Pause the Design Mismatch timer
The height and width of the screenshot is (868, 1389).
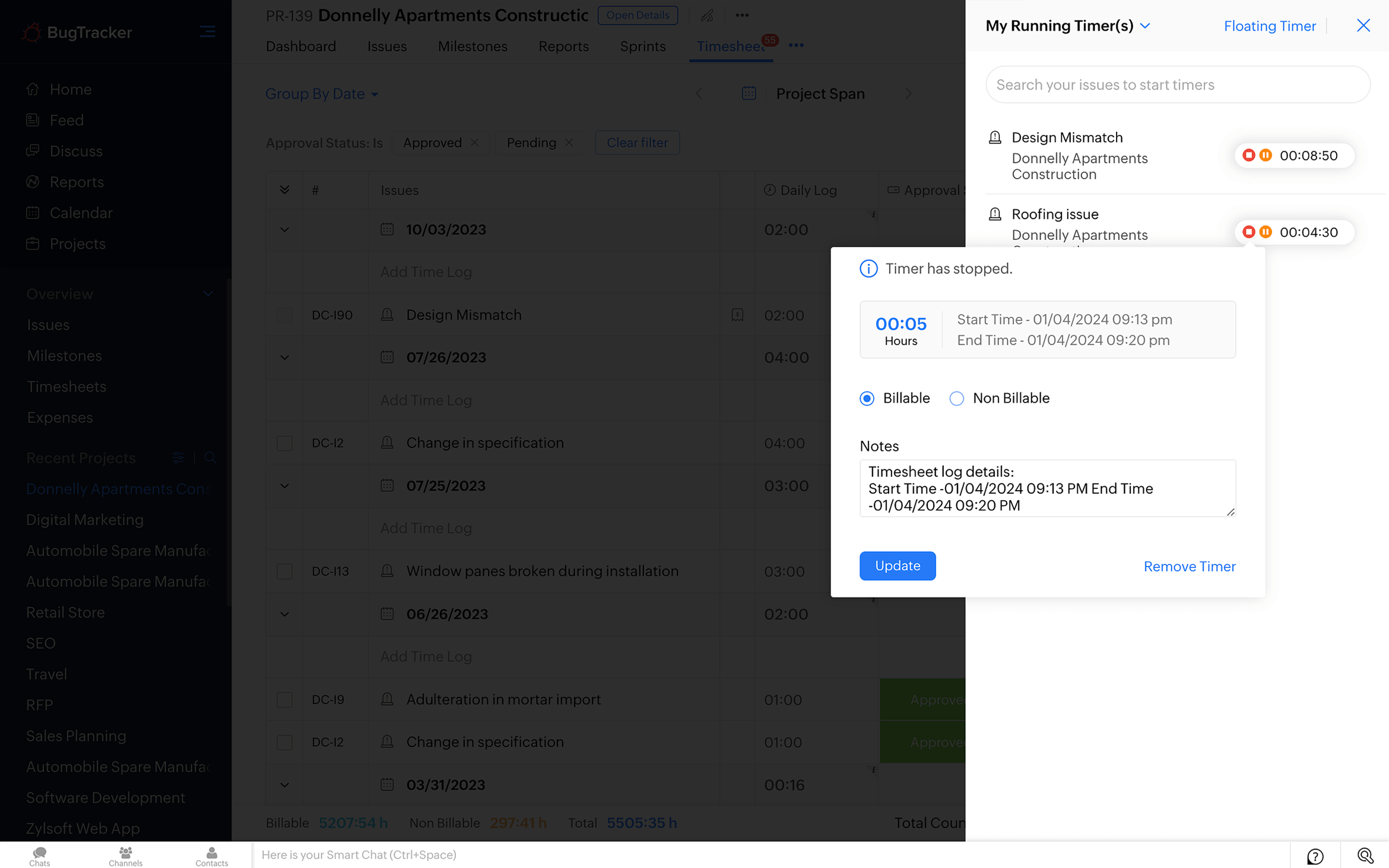click(x=1266, y=155)
